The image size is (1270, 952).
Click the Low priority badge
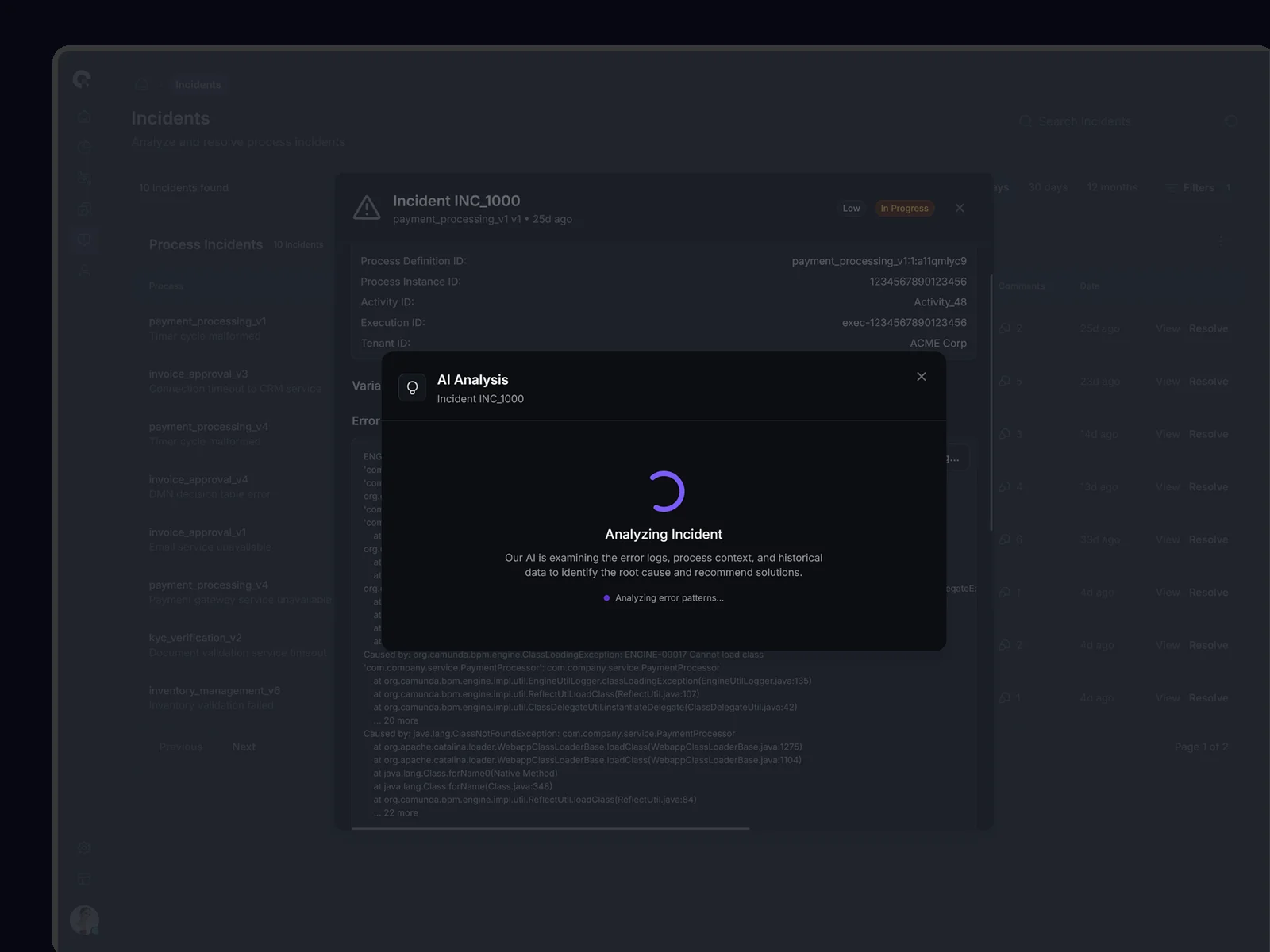pos(851,209)
